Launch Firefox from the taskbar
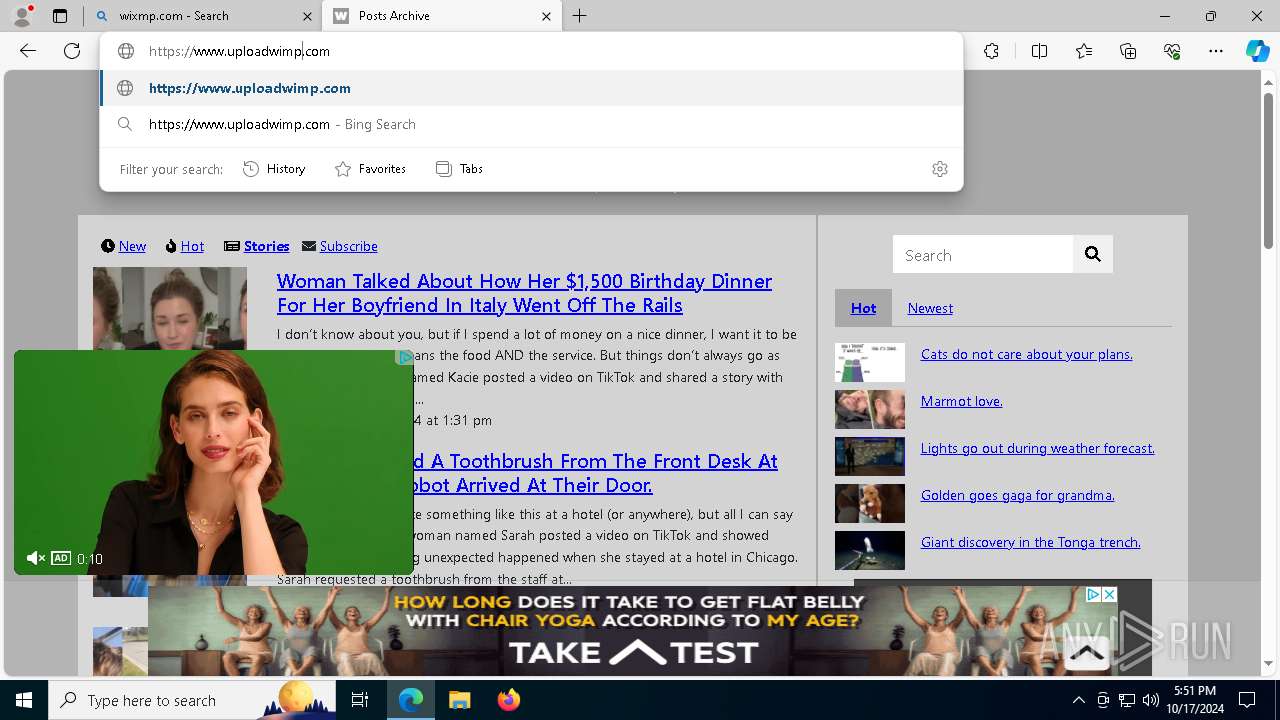 [x=508, y=700]
